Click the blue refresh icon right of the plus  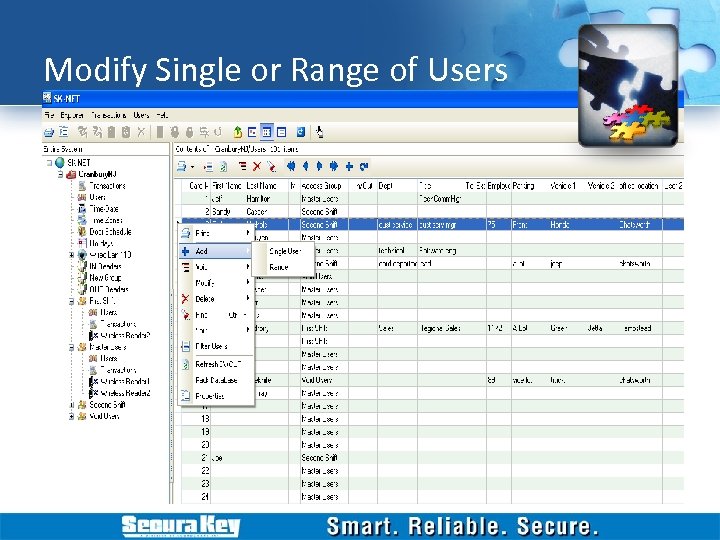point(364,166)
